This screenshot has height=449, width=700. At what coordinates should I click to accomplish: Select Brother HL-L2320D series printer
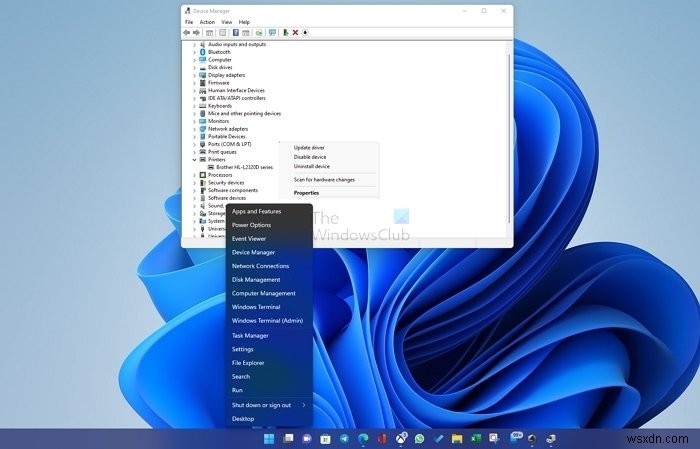tap(244, 167)
